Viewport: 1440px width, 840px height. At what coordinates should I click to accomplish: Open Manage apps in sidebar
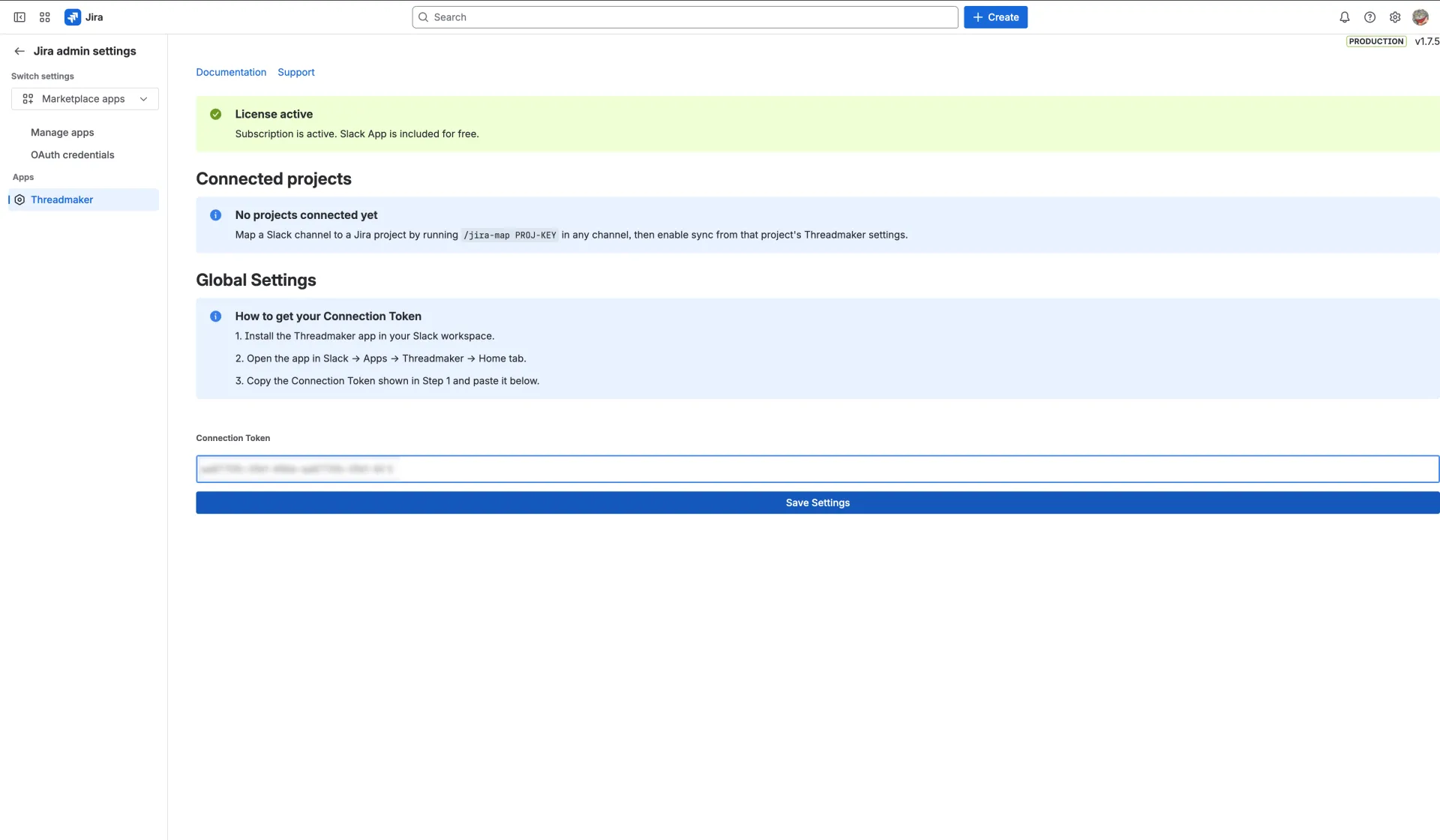point(62,132)
